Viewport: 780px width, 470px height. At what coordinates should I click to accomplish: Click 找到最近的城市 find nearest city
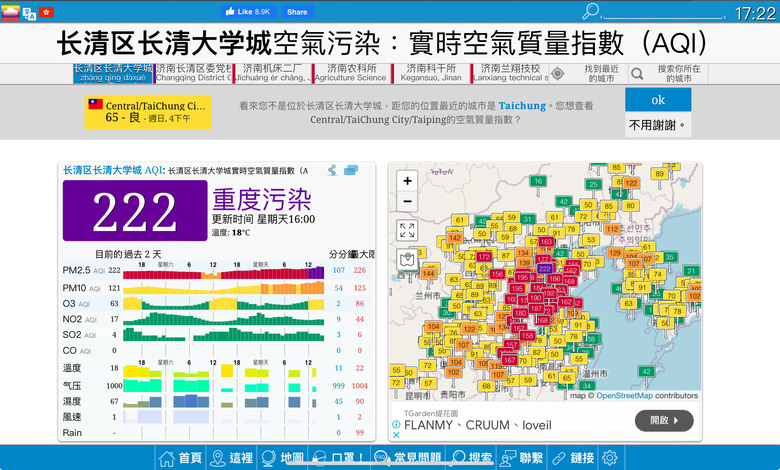point(601,74)
